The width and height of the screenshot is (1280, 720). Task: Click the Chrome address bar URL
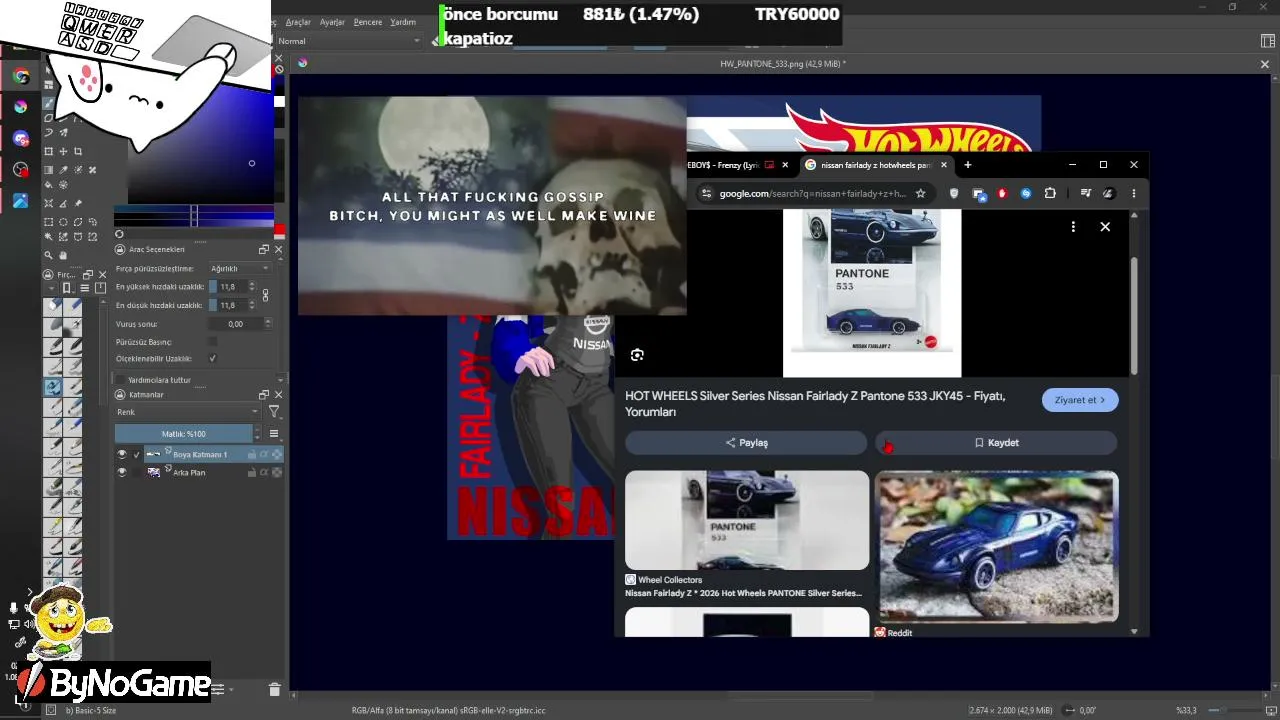click(x=812, y=193)
